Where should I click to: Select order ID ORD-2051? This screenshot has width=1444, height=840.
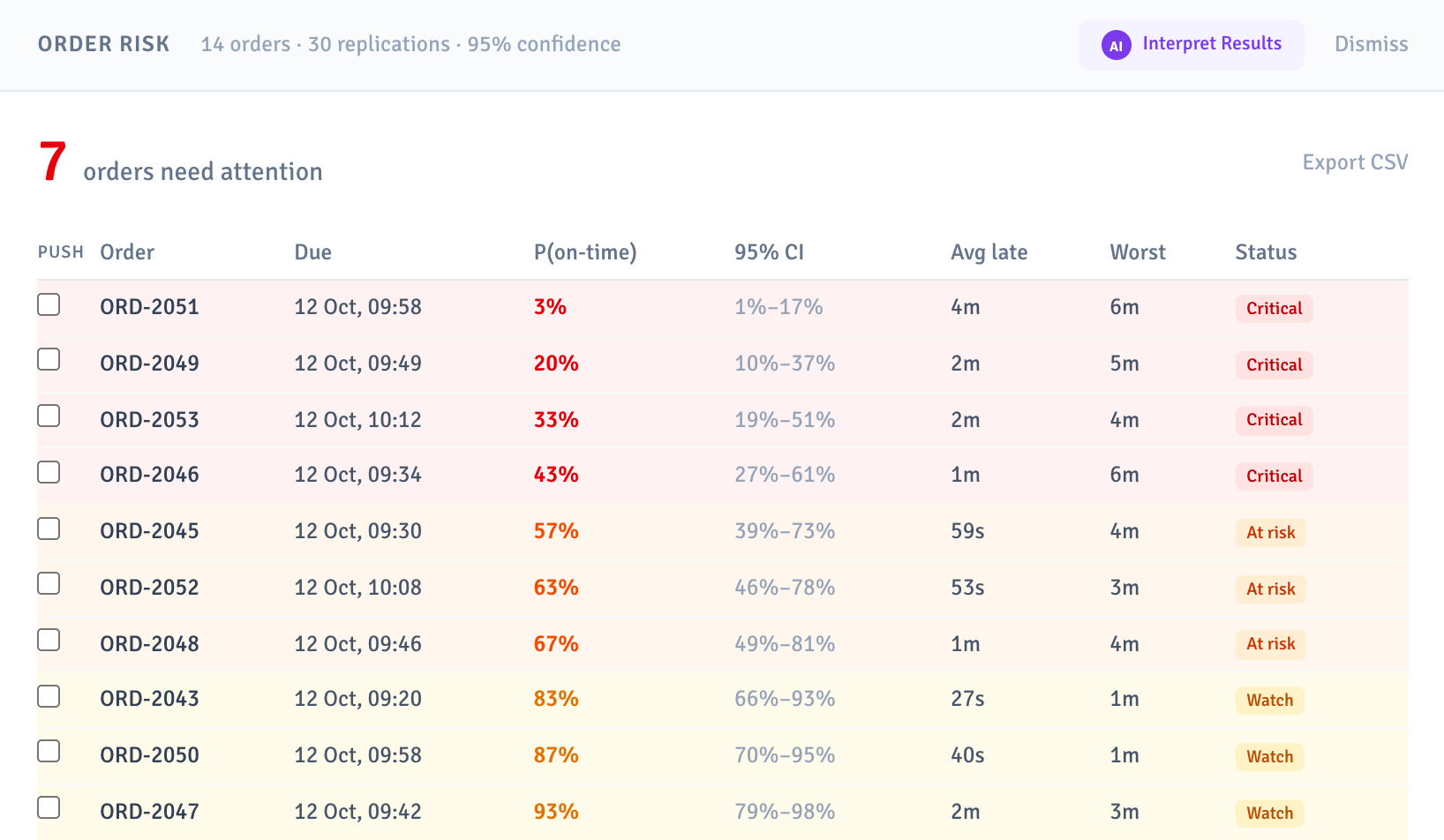coord(149,307)
